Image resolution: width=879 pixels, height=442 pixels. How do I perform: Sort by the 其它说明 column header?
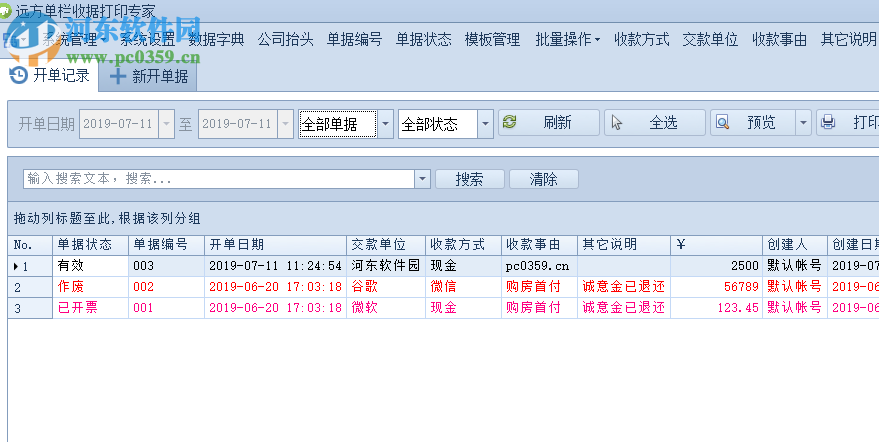[624, 245]
